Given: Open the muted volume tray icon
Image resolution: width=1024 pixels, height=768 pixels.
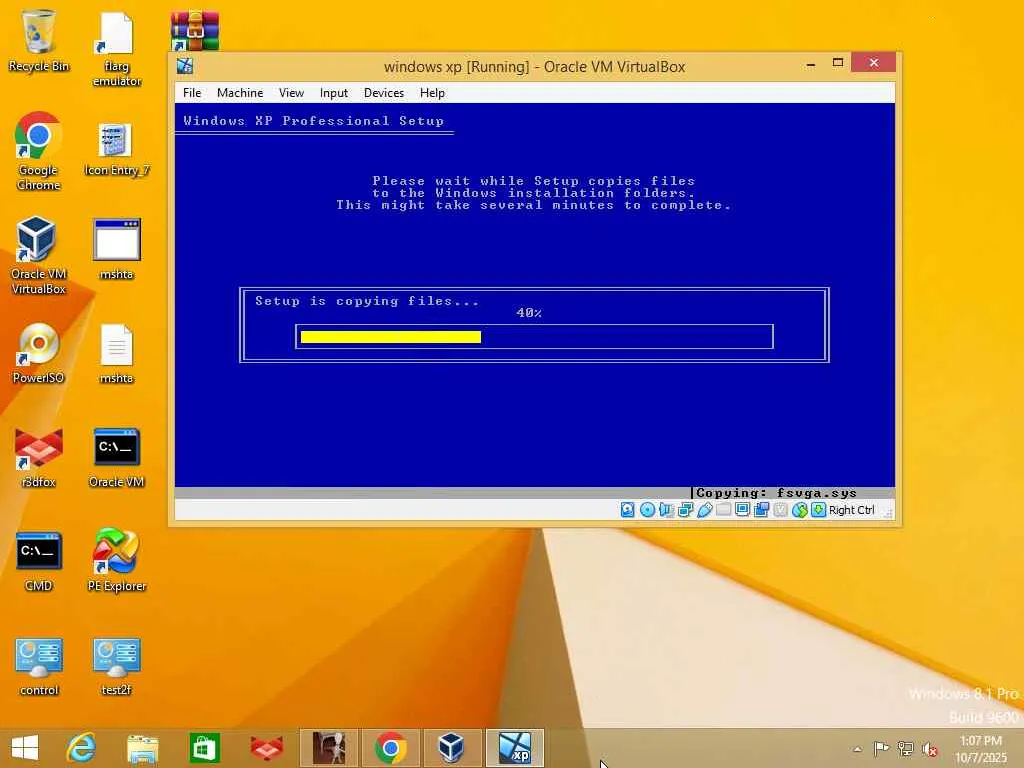Looking at the screenshot, I should point(930,748).
